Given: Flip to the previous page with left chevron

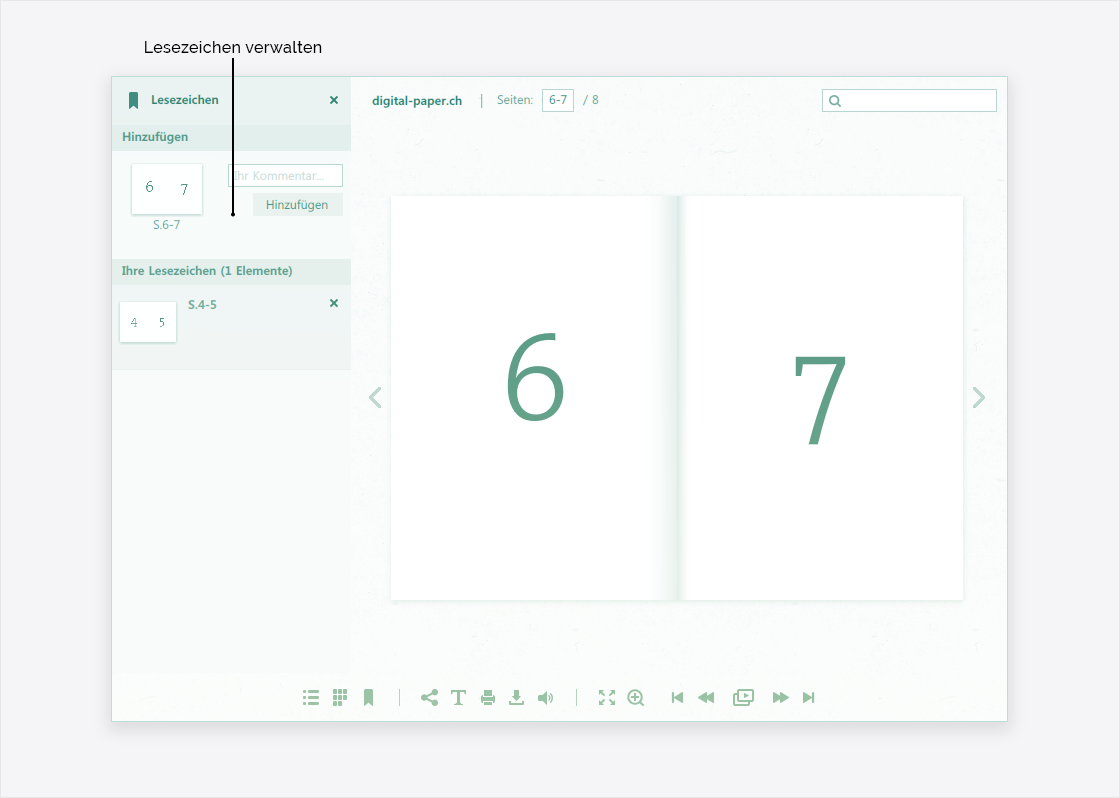Looking at the screenshot, I should (x=375, y=398).
